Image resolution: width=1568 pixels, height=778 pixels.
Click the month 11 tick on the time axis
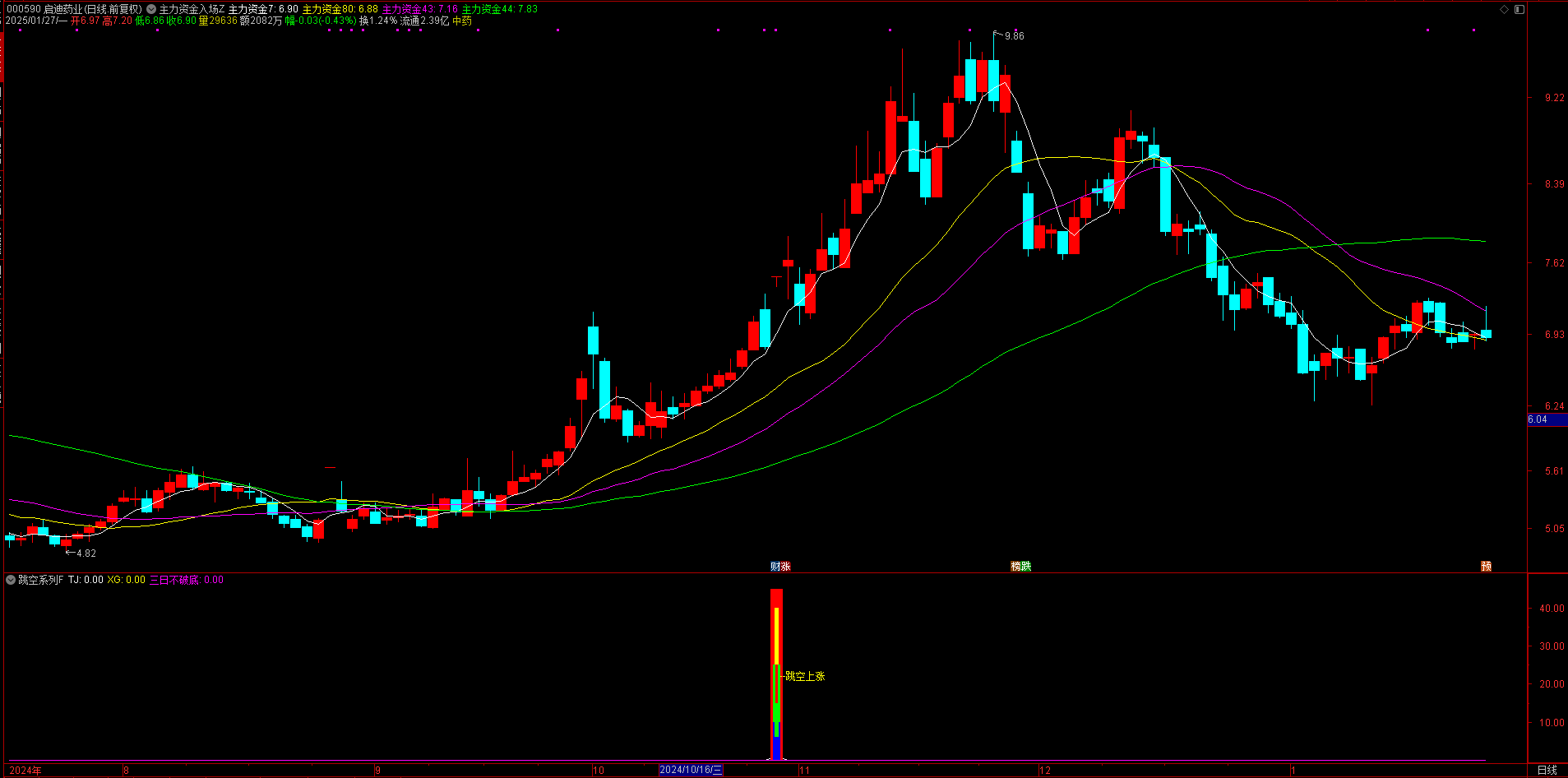[x=804, y=771]
